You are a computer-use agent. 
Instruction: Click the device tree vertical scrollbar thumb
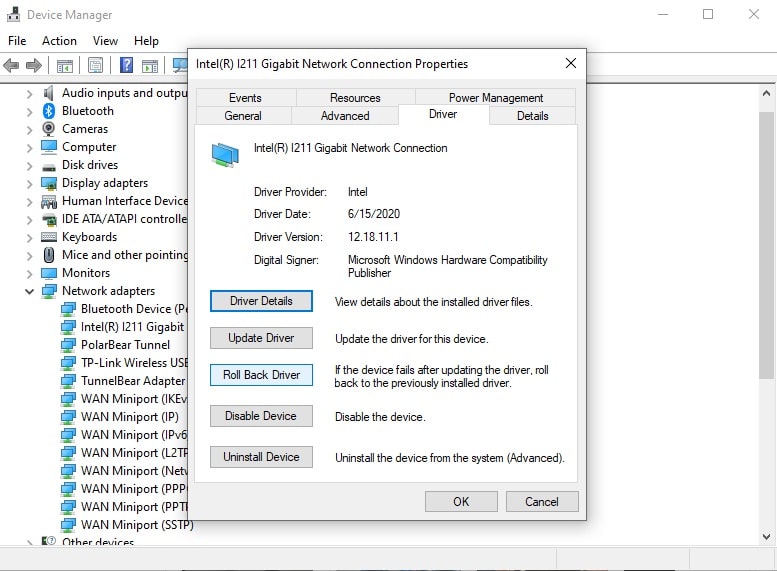coord(767,245)
